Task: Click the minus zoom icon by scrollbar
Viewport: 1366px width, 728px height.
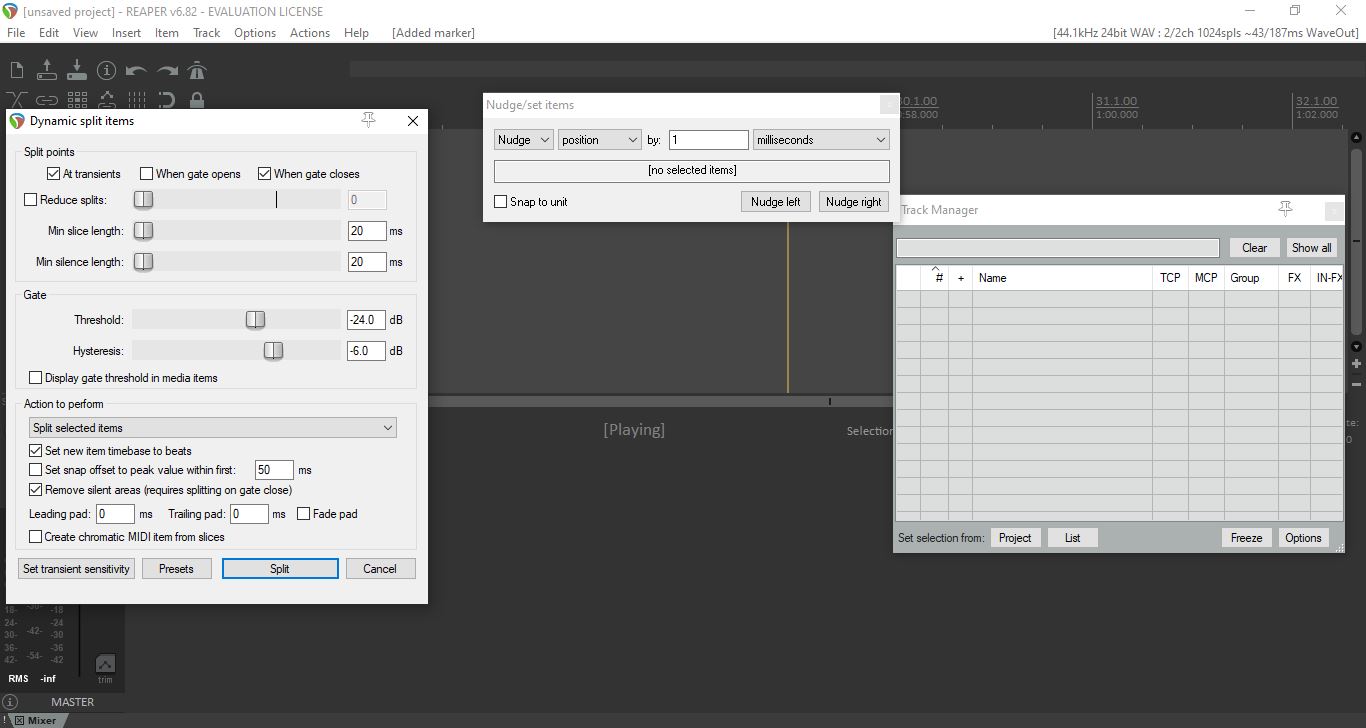Action: [1356, 384]
